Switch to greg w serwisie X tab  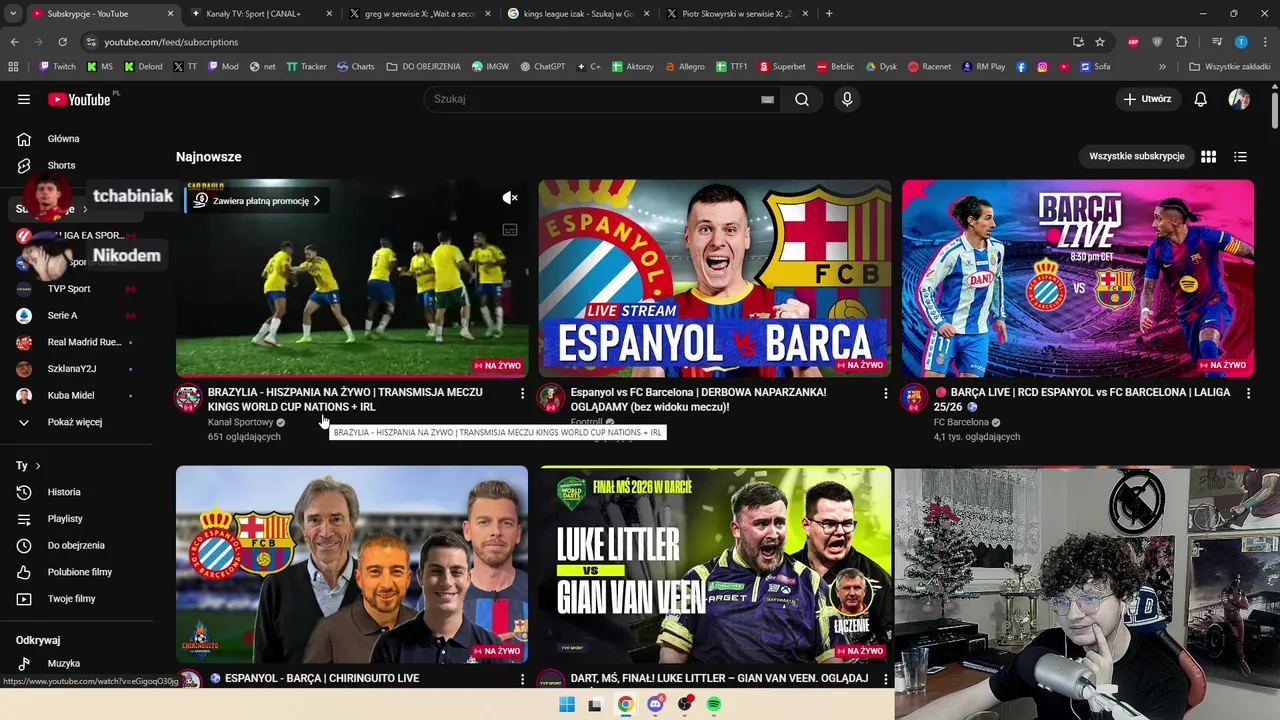click(x=420, y=14)
